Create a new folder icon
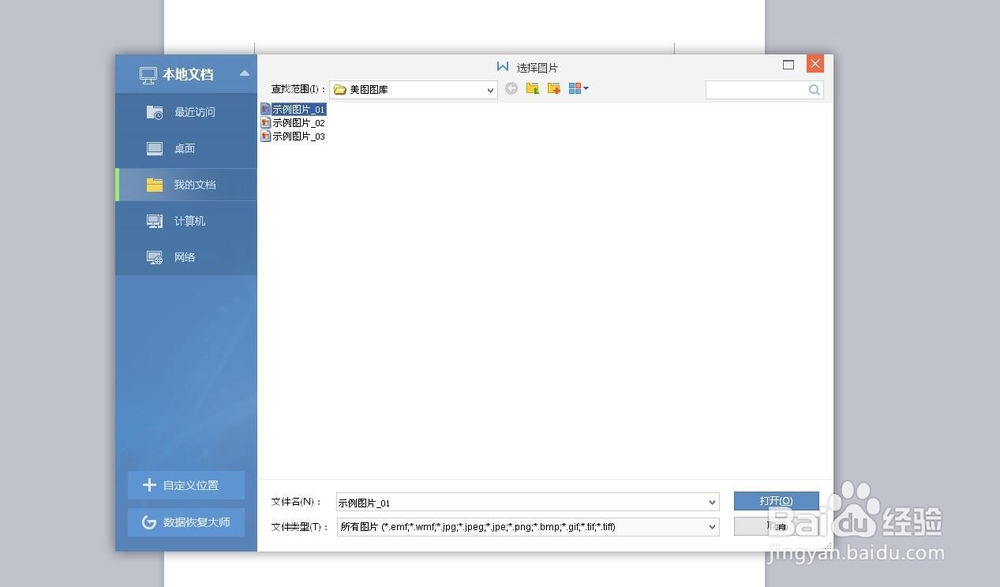 [x=554, y=89]
